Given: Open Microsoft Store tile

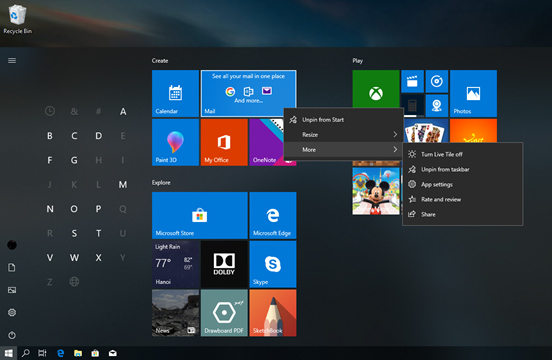Looking at the screenshot, I should 200,215.
